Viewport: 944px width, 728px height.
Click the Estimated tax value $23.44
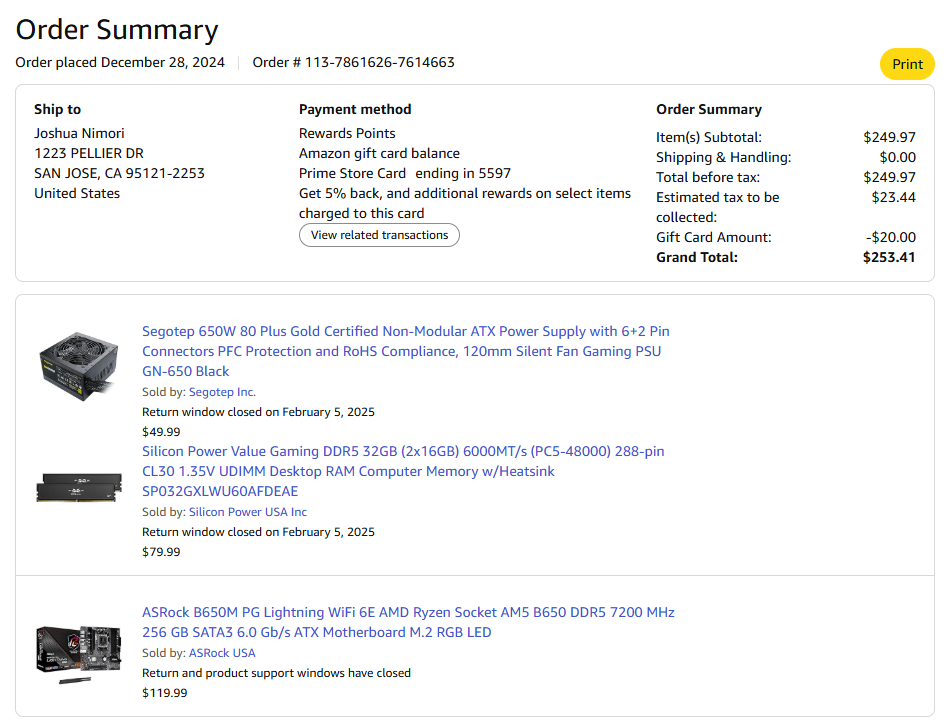pos(893,197)
